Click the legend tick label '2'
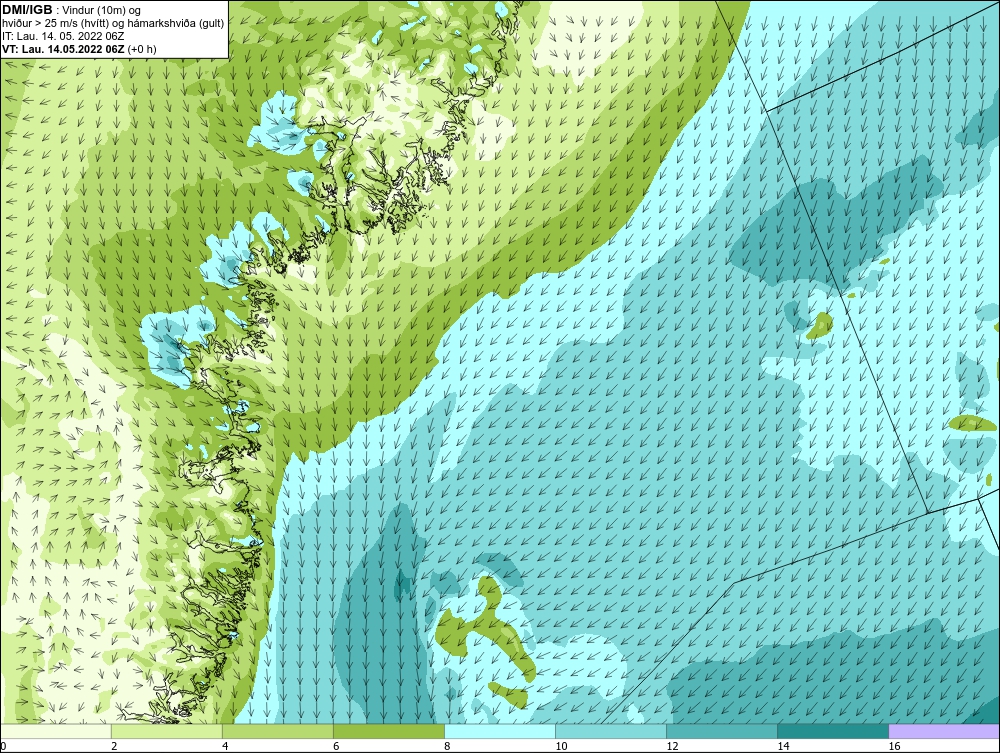 click(114, 746)
